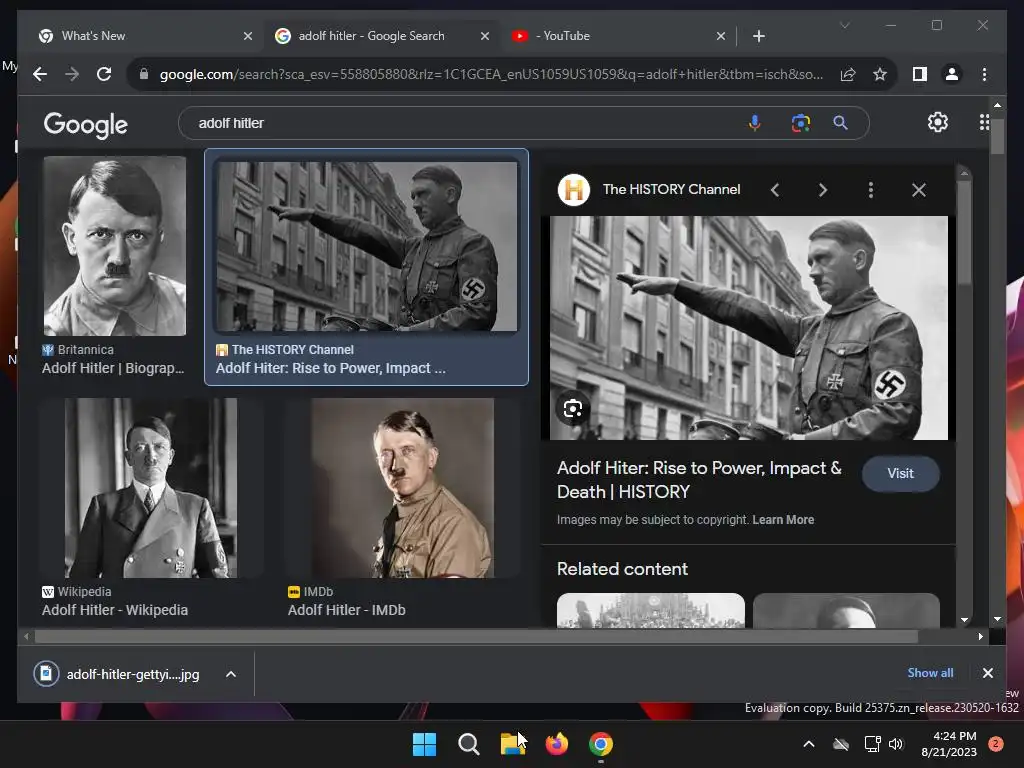This screenshot has width=1024, height=768.
Task: Search inside image with Lens overlay button
Action: pos(573,409)
